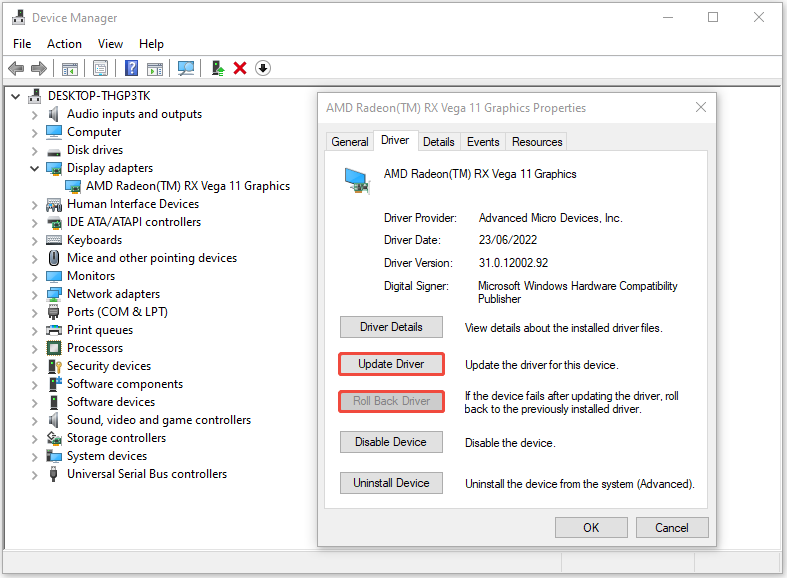The width and height of the screenshot is (787, 578).
Task: Click the red X Uninstall device icon
Action: click(240, 68)
